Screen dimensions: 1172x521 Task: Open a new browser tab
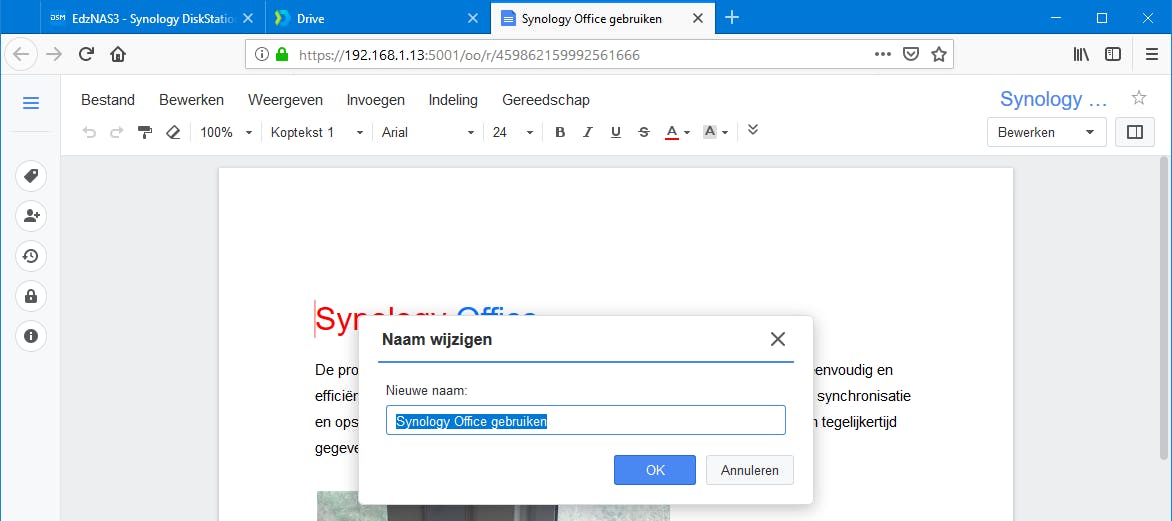click(x=732, y=18)
